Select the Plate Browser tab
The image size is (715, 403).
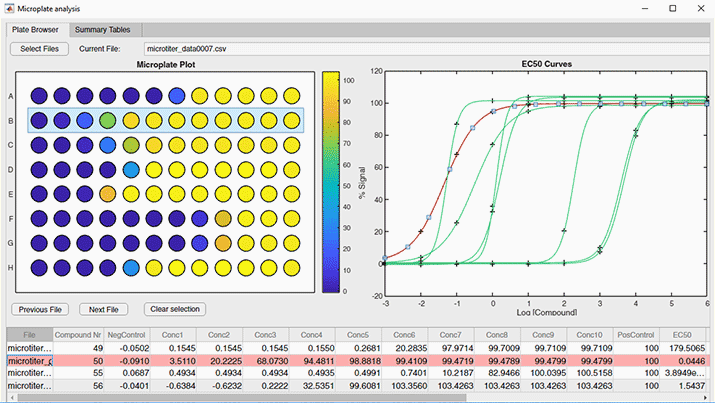tap(34, 29)
